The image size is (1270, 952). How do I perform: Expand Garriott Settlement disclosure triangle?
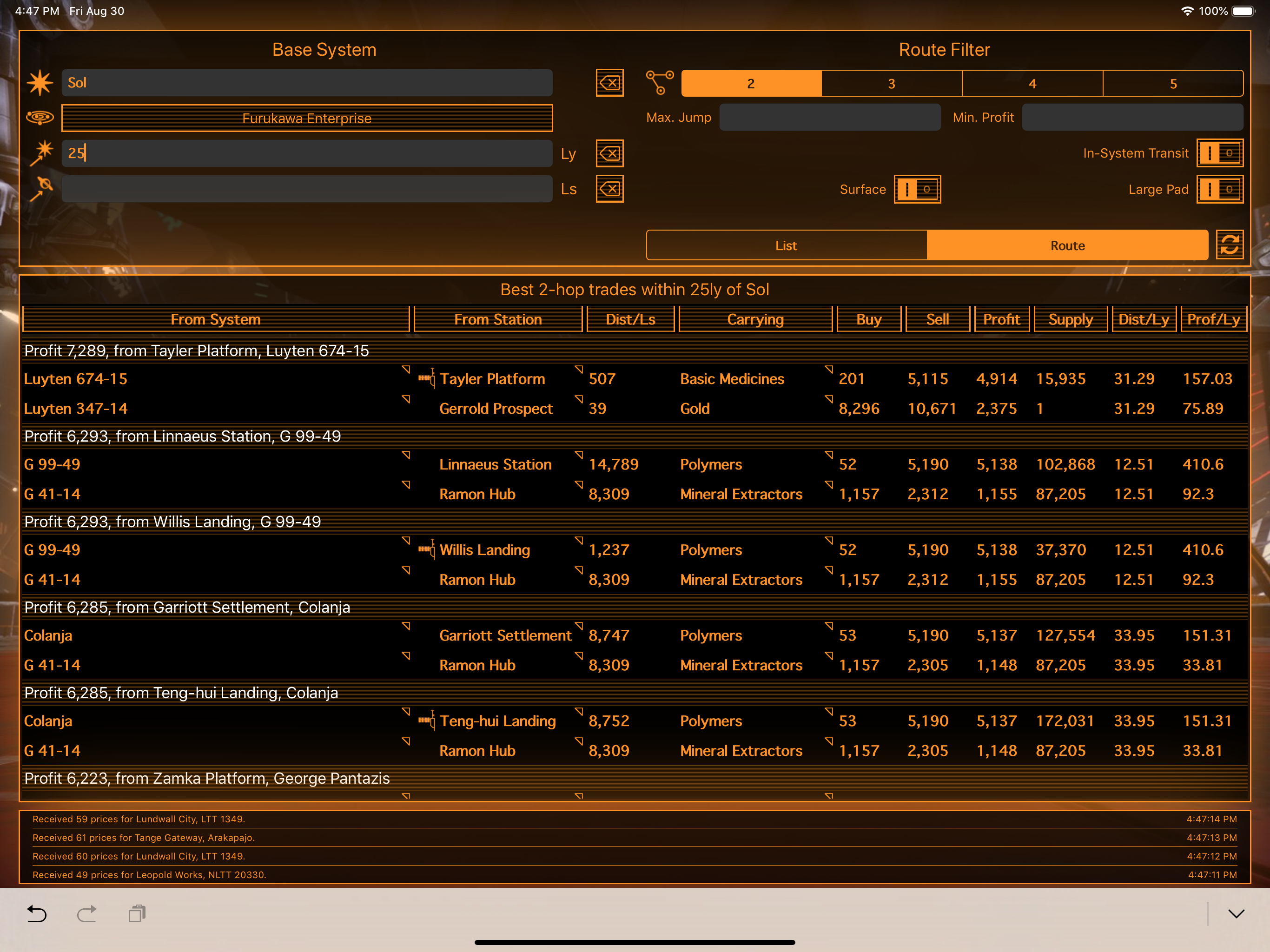(579, 626)
